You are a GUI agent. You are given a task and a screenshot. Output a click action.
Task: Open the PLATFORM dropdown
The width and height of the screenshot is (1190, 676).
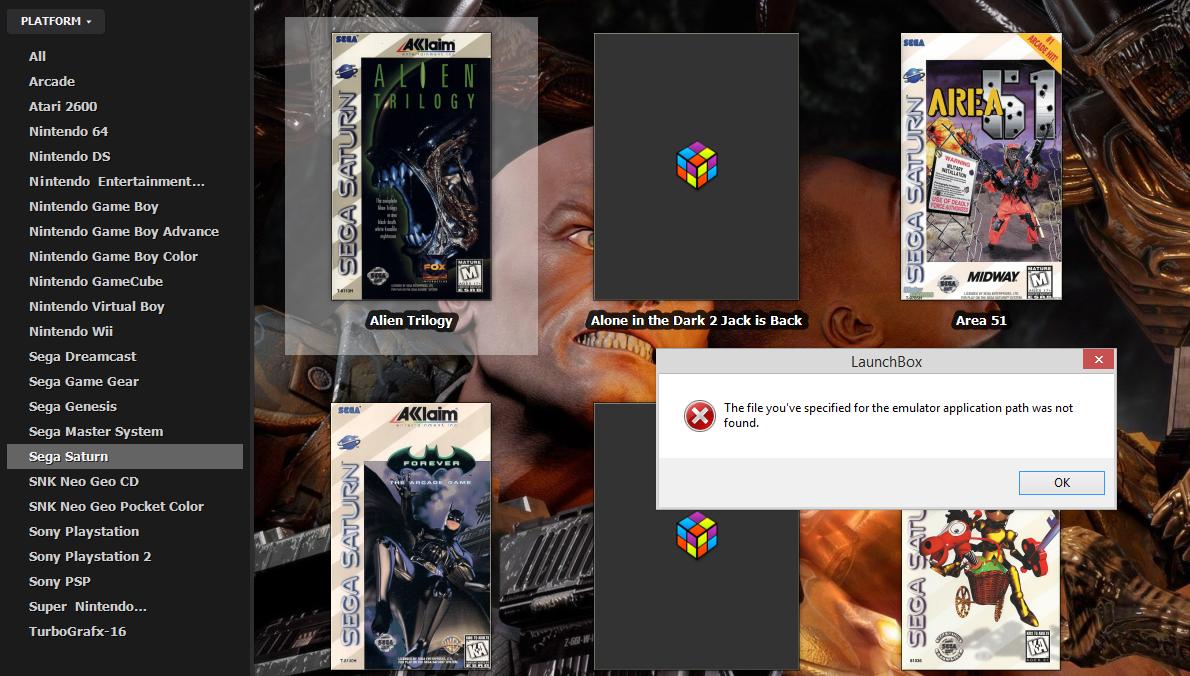click(x=55, y=21)
